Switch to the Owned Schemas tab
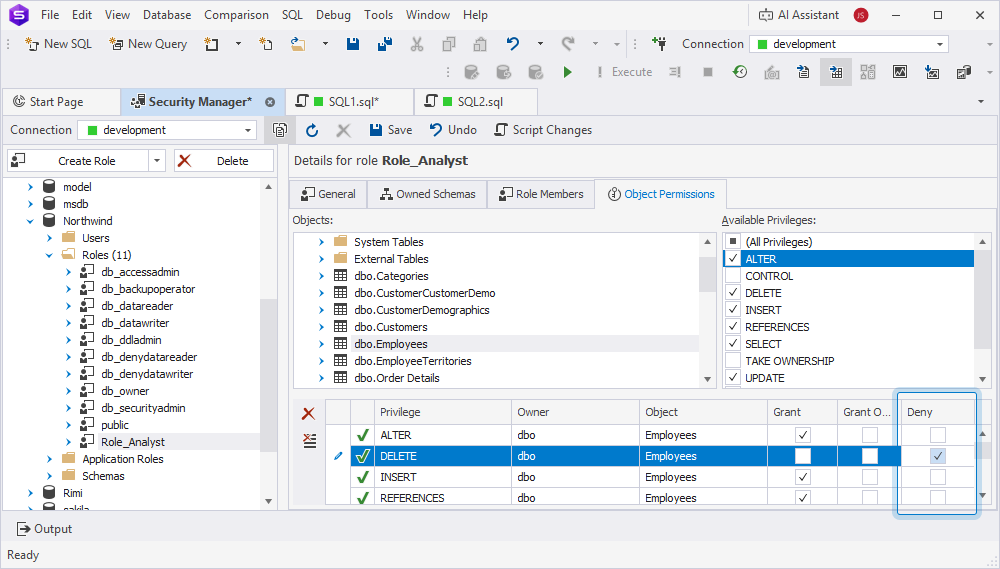Image resolution: width=1000 pixels, height=569 pixels. point(427,194)
